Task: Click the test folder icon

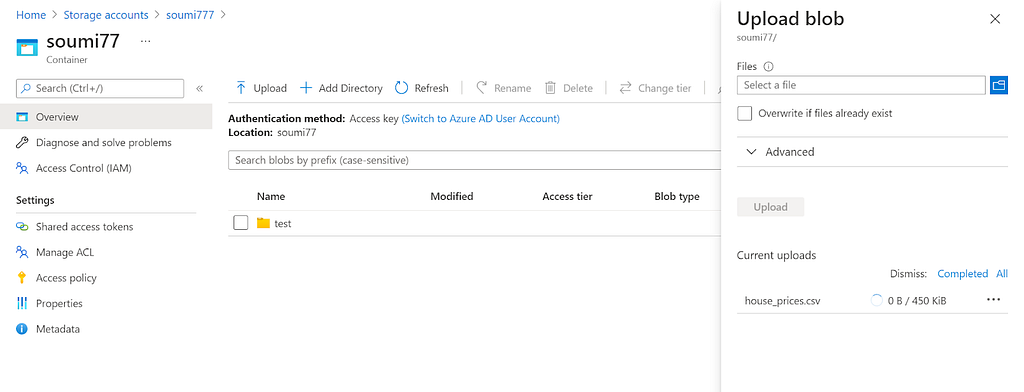Action: [263, 223]
